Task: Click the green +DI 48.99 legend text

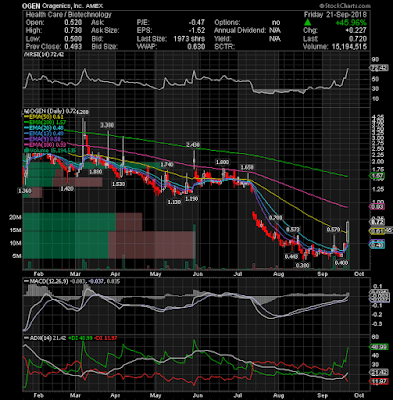Action: pyautogui.click(x=80, y=338)
